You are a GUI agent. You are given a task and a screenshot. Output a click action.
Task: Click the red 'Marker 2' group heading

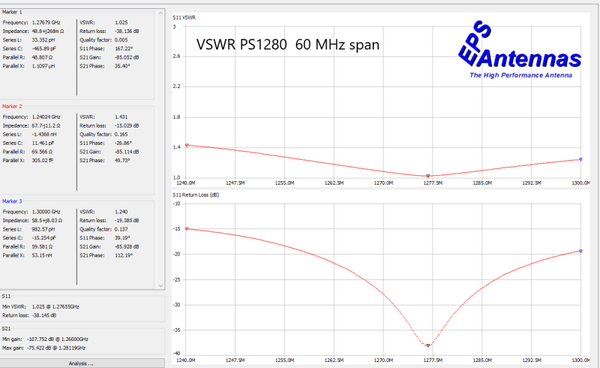click(12, 106)
